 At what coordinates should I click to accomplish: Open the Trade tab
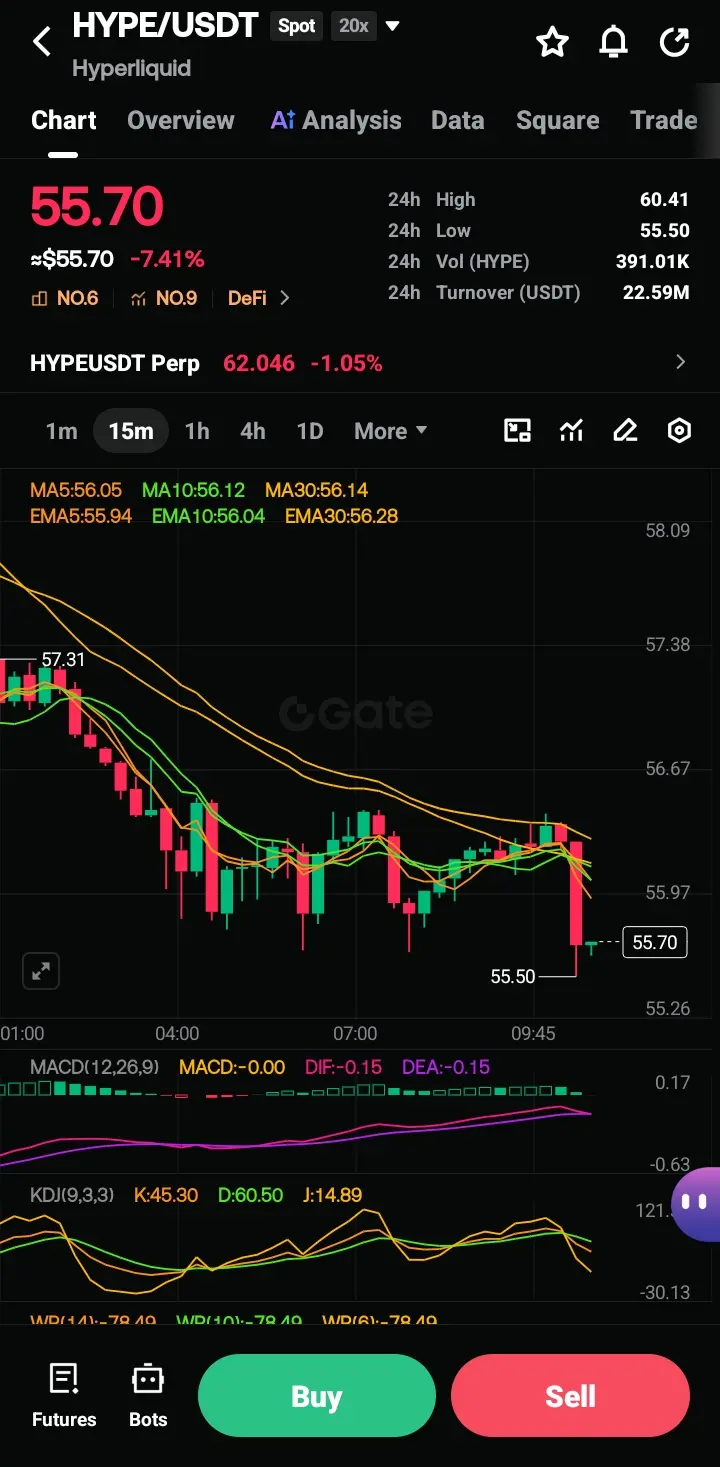664,121
